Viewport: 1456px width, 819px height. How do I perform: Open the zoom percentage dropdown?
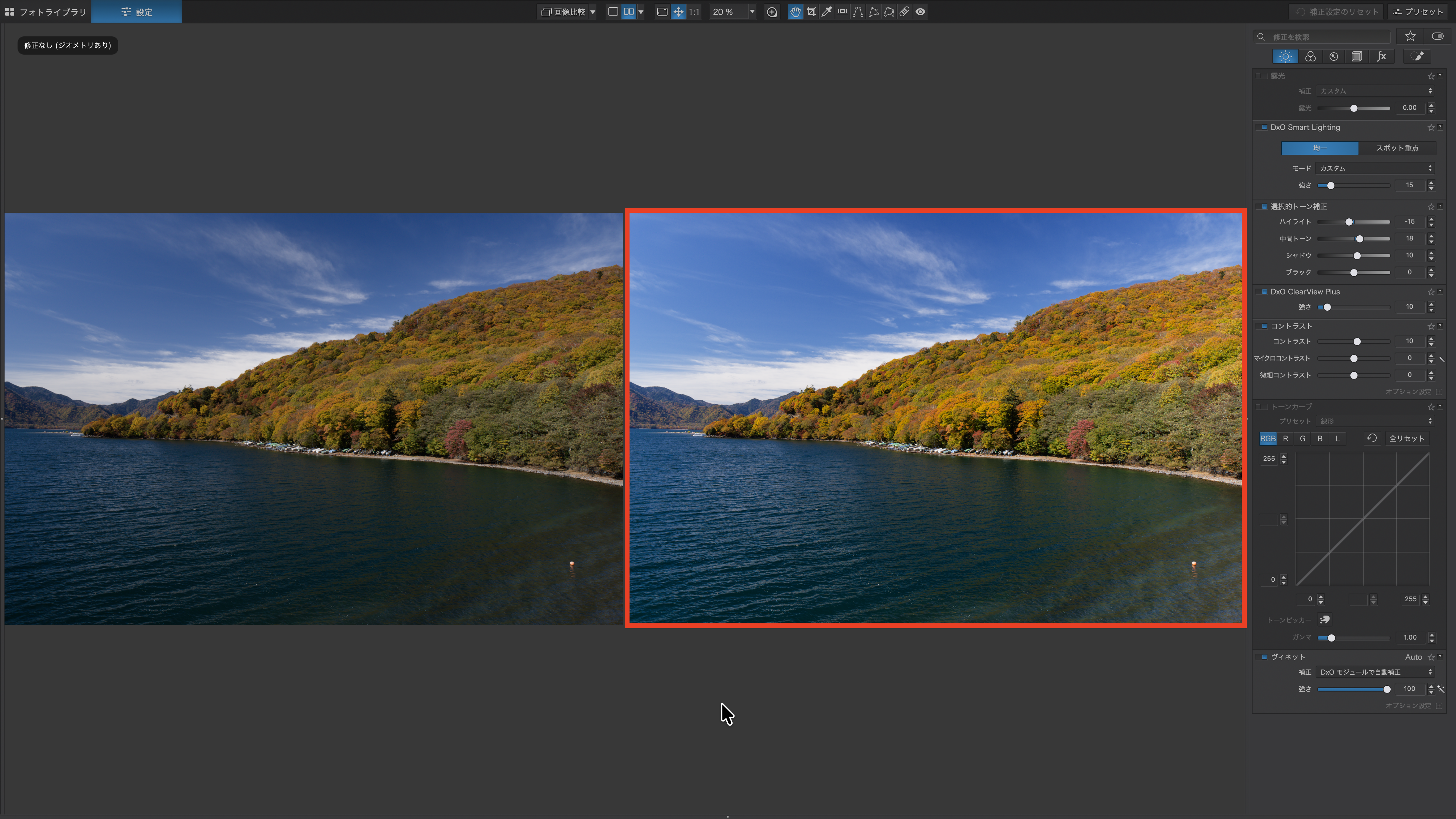[752, 12]
